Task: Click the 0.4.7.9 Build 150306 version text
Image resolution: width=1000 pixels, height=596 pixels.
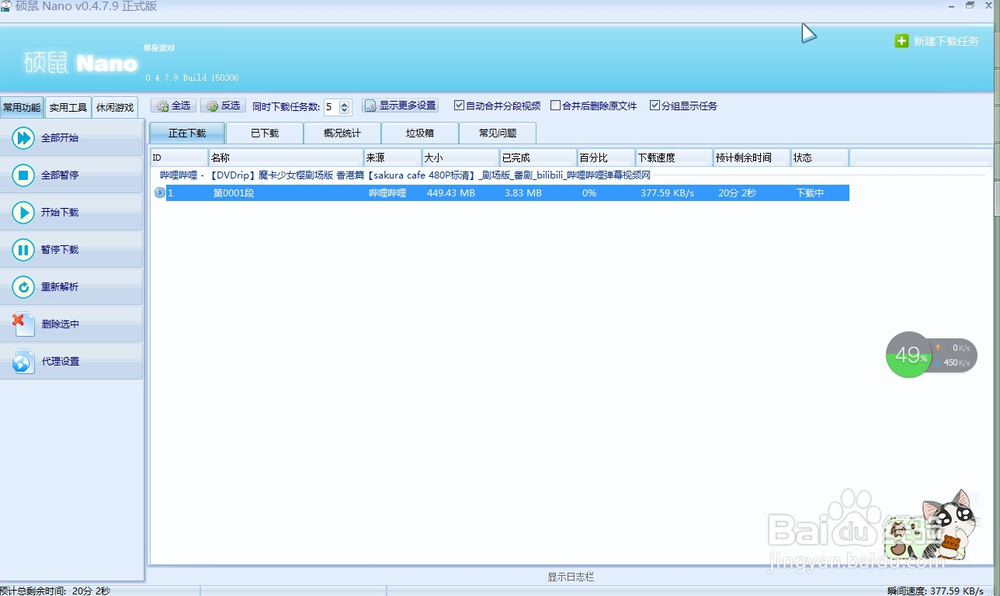Action: click(192, 78)
